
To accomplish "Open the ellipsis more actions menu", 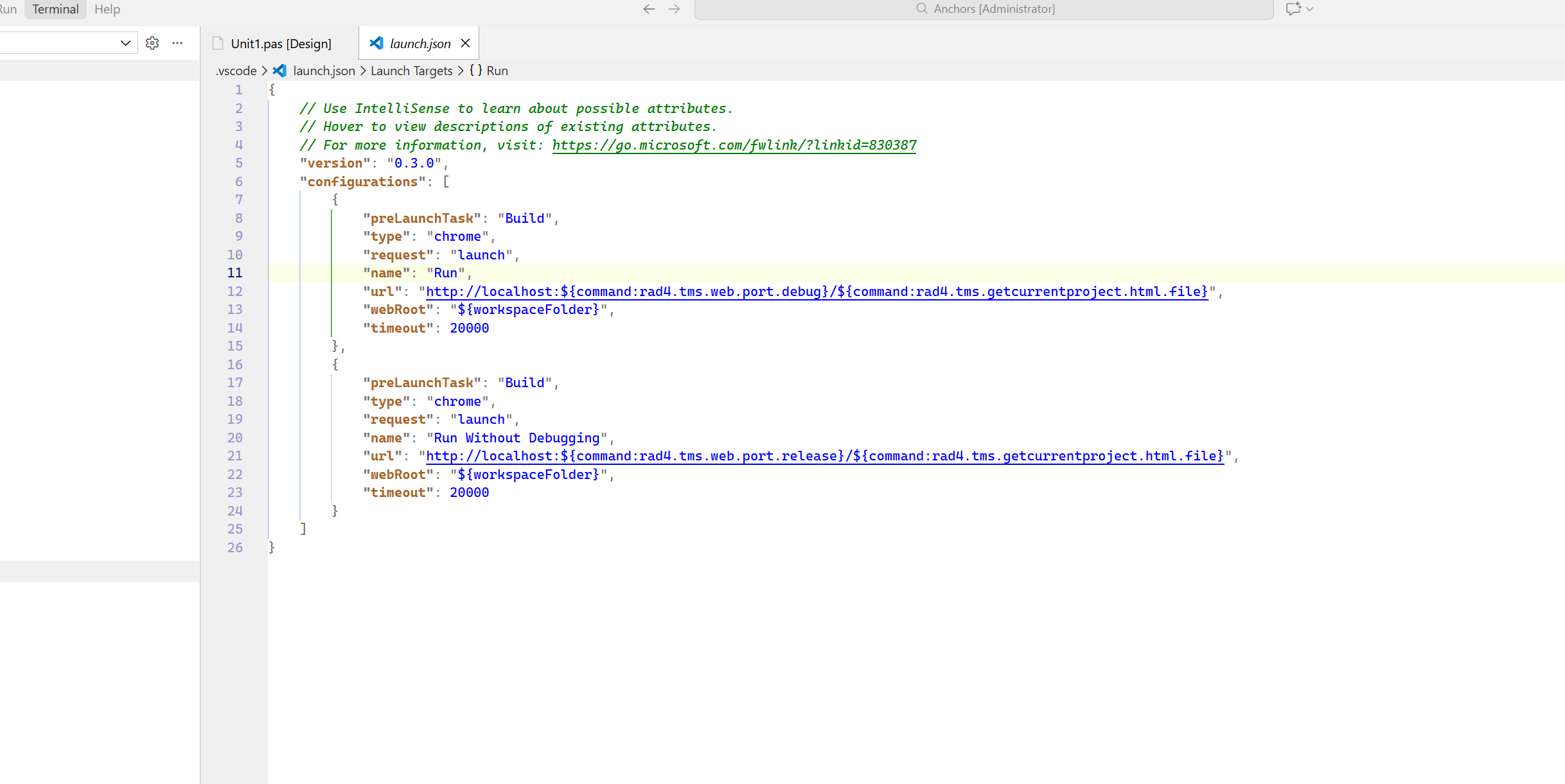I will (177, 43).
